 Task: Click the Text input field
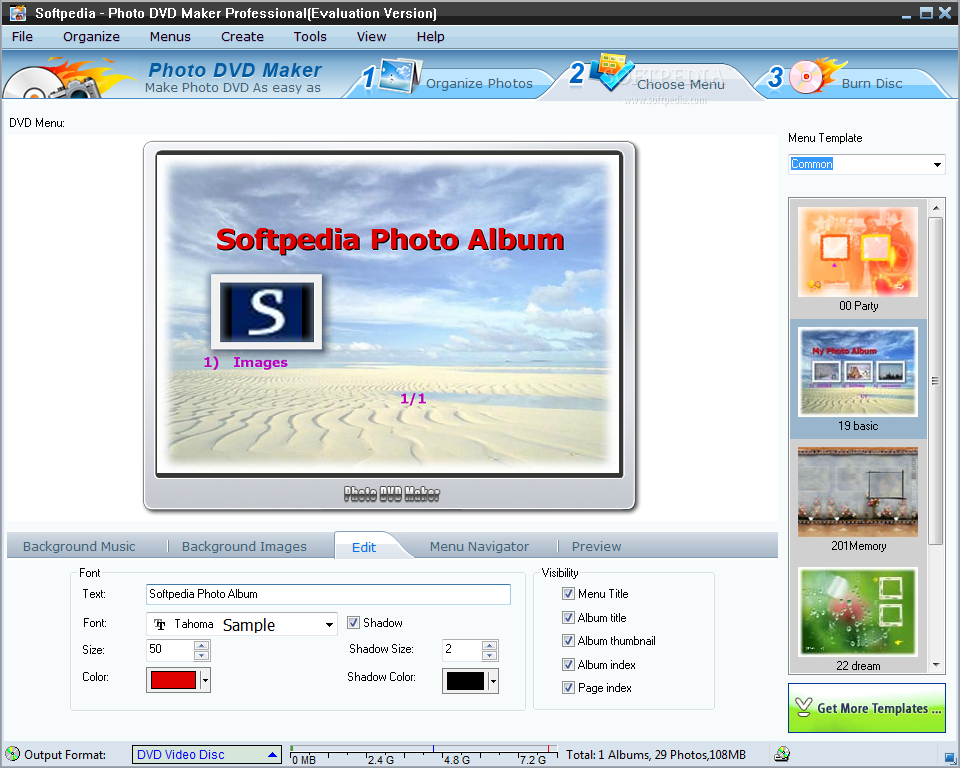(x=328, y=594)
